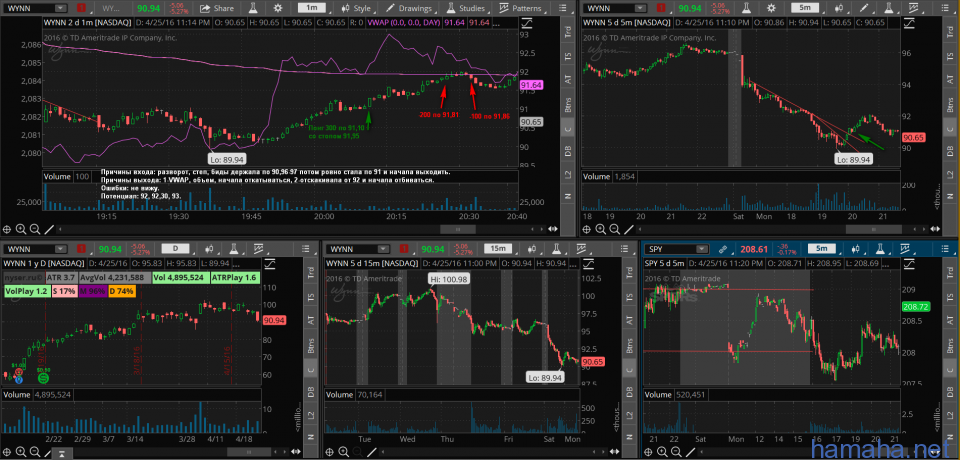Click the ATRPlay 1.6 label on the daily chart
This screenshot has height=460, width=960.
[x=234, y=278]
